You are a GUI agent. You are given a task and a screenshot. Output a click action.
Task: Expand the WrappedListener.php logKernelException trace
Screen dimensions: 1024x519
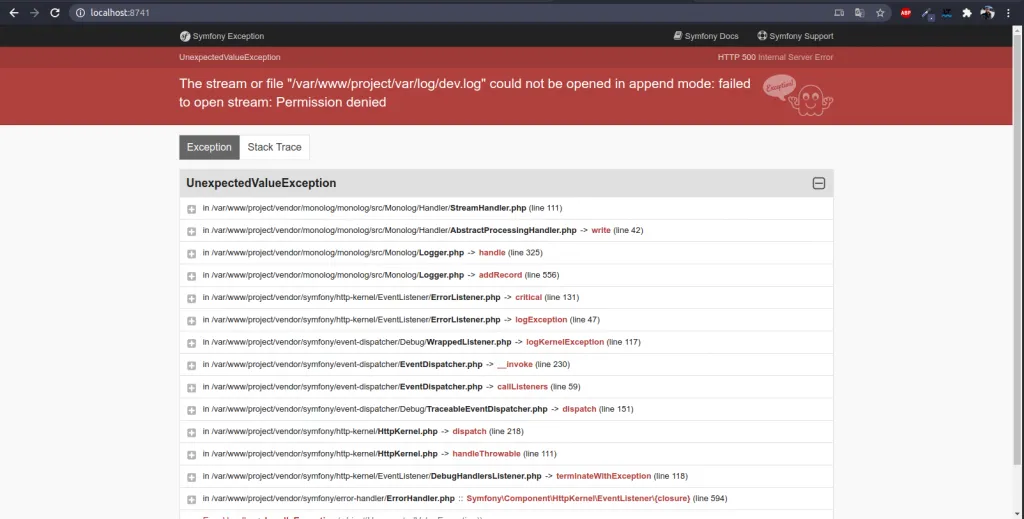point(191,342)
